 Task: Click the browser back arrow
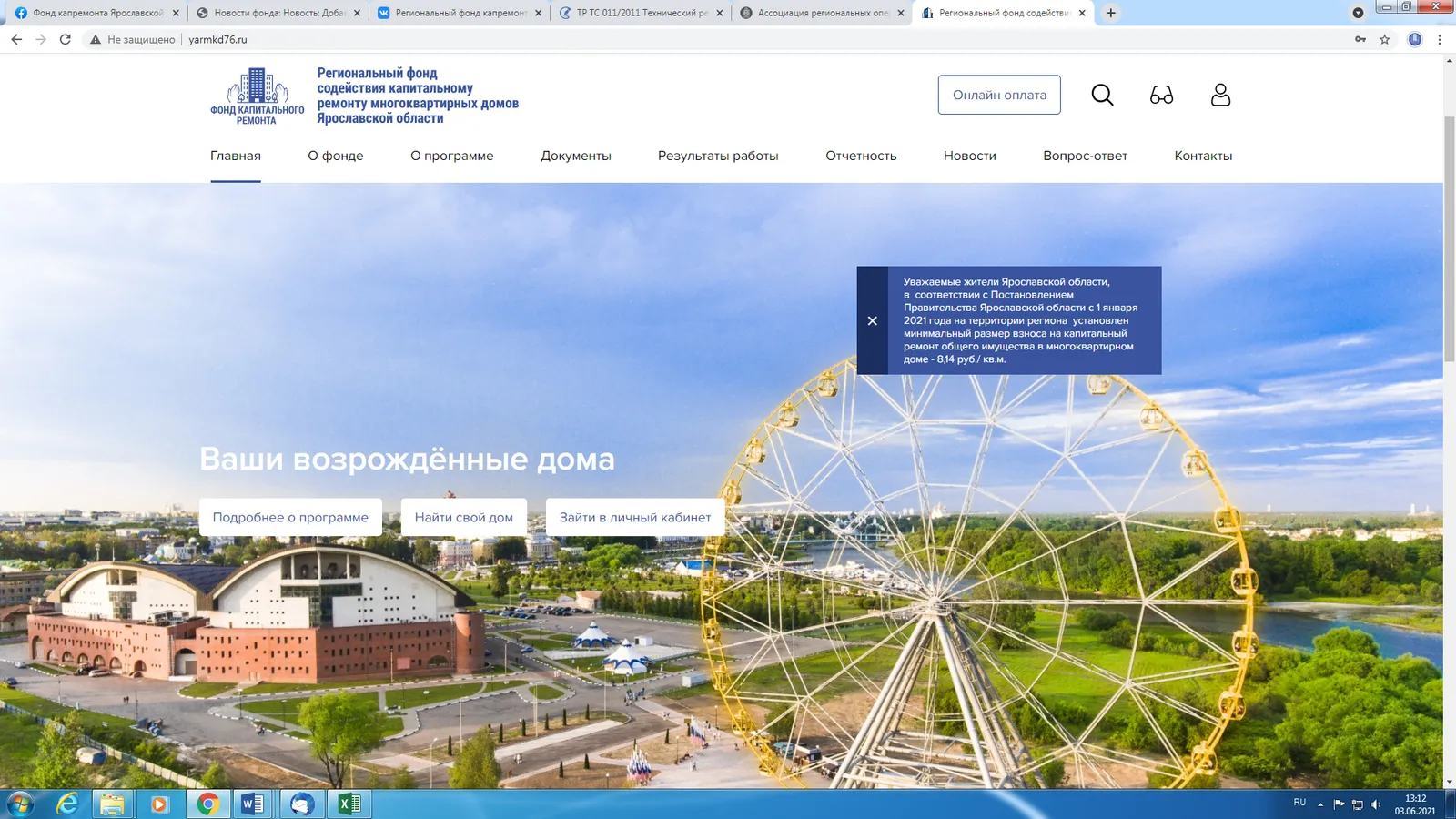click(x=16, y=39)
